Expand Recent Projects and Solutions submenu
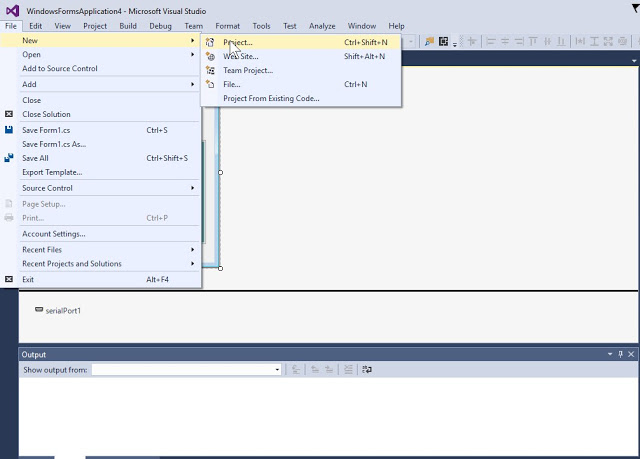640x459 pixels. (100, 264)
